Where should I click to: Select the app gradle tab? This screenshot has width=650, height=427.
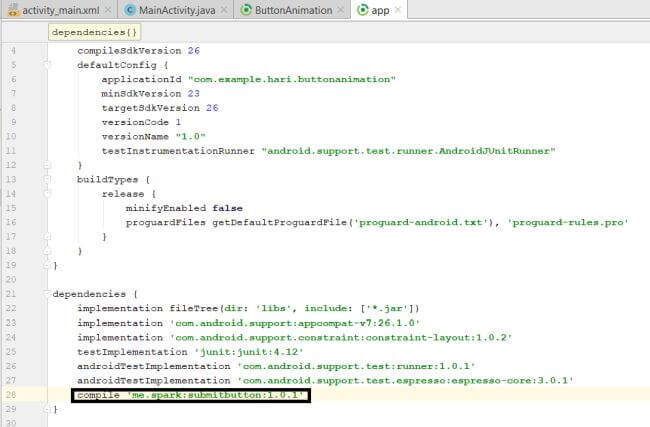380,10
